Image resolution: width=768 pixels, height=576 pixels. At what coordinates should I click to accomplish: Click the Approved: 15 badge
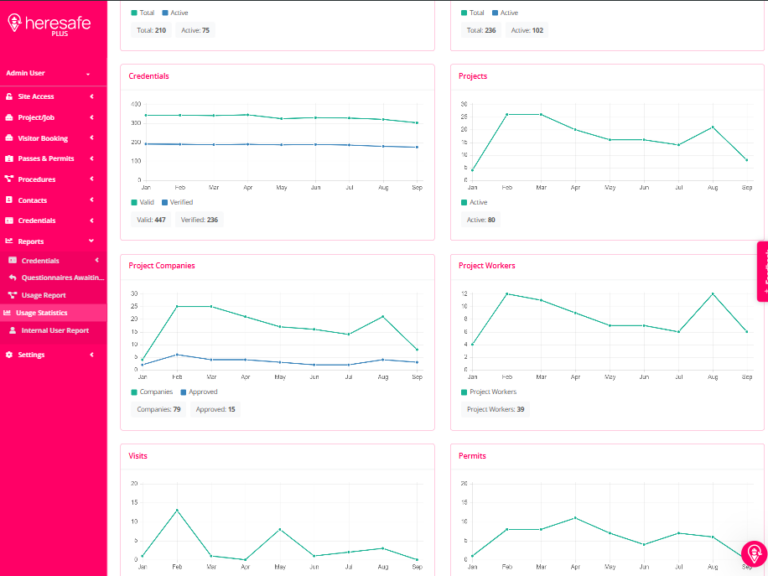[x=215, y=409]
